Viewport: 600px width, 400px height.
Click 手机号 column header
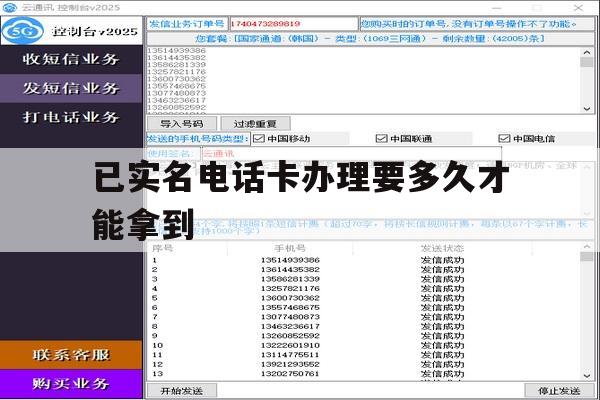(x=290, y=248)
